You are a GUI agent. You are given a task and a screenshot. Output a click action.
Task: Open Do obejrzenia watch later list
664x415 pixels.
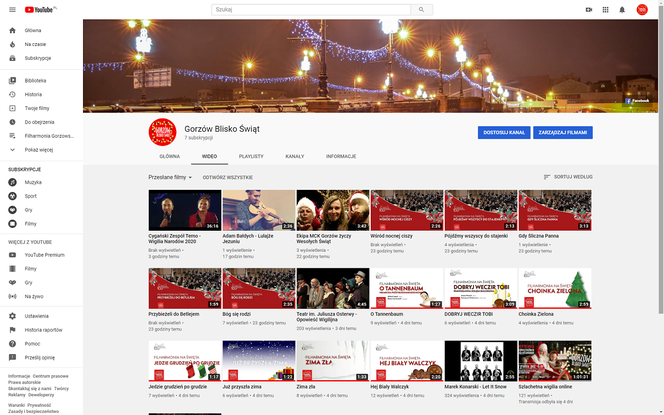pyautogui.click(x=39, y=121)
